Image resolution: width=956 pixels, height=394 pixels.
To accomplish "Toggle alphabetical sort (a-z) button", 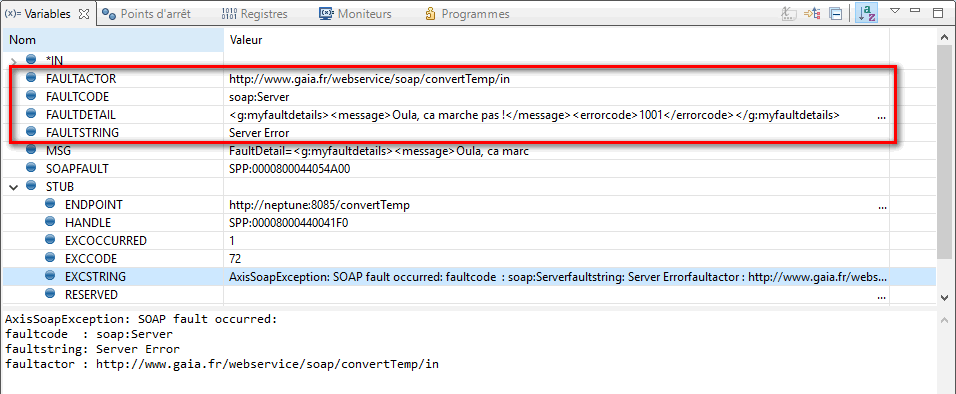I will click(x=866, y=13).
